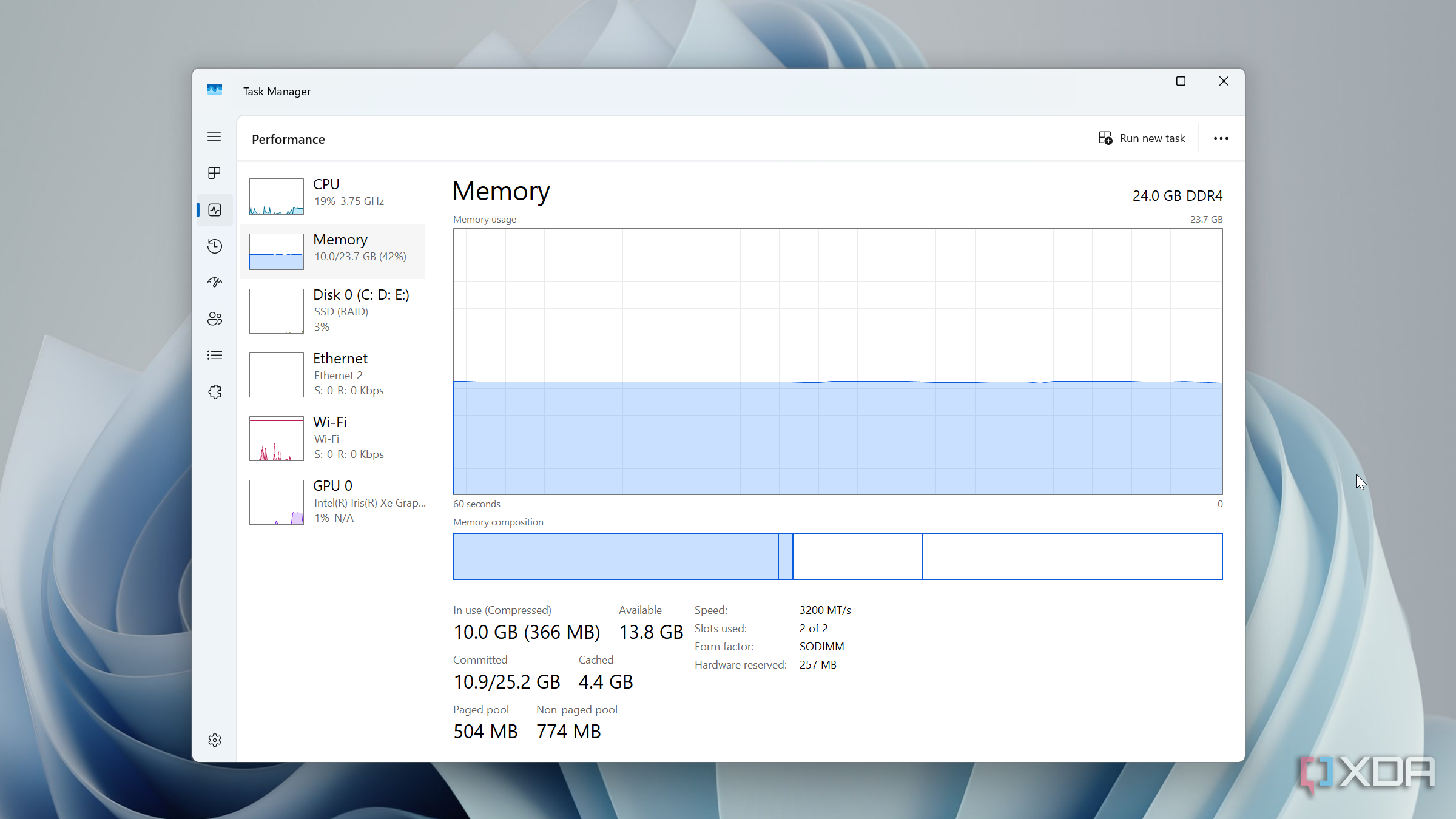Minimize the Task Manager window
This screenshot has width=1456, height=819.
coord(1139,81)
